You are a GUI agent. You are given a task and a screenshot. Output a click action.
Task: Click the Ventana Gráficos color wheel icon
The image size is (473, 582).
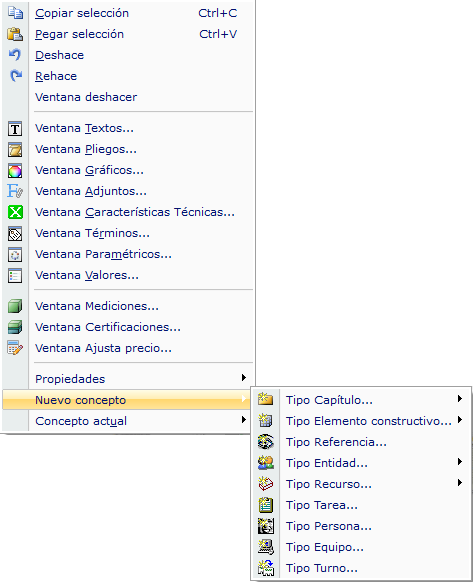tap(15, 171)
